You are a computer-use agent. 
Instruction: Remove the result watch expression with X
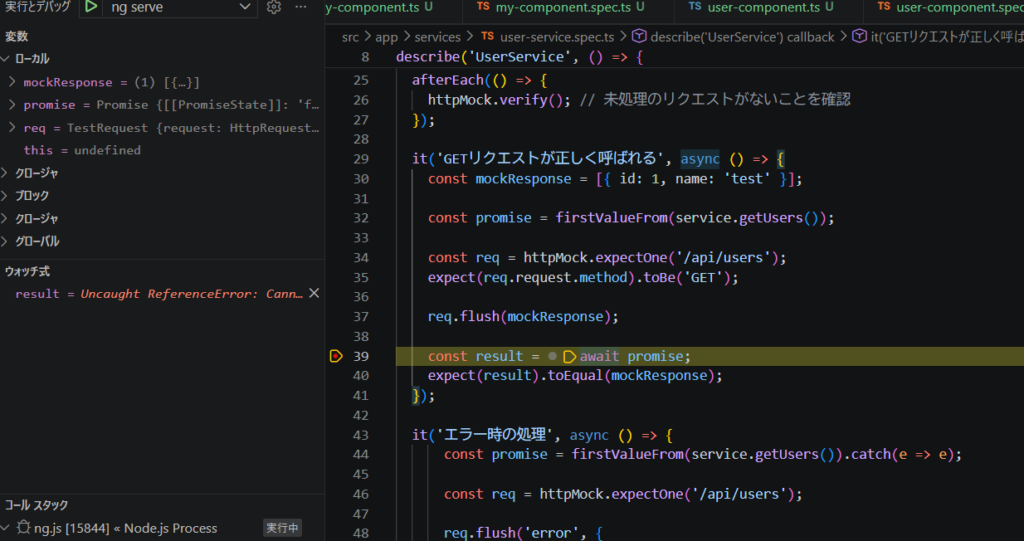pos(313,294)
